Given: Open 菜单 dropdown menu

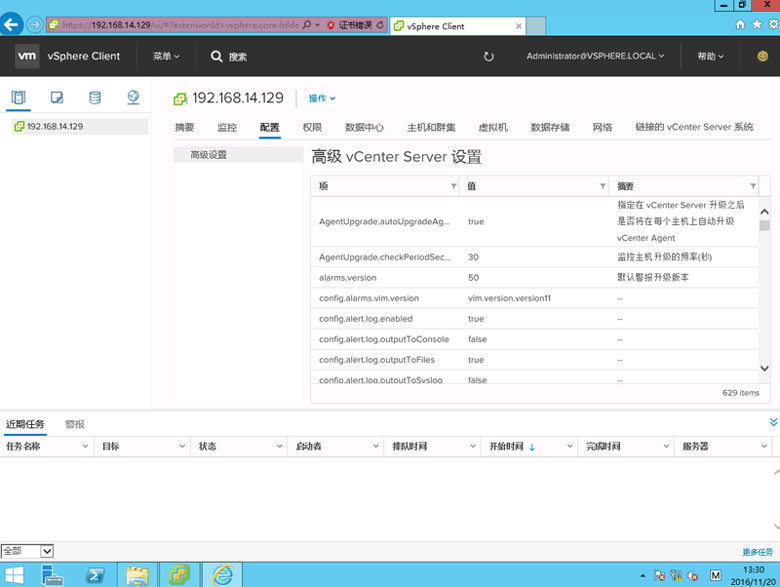Looking at the screenshot, I should coord(166,56).
